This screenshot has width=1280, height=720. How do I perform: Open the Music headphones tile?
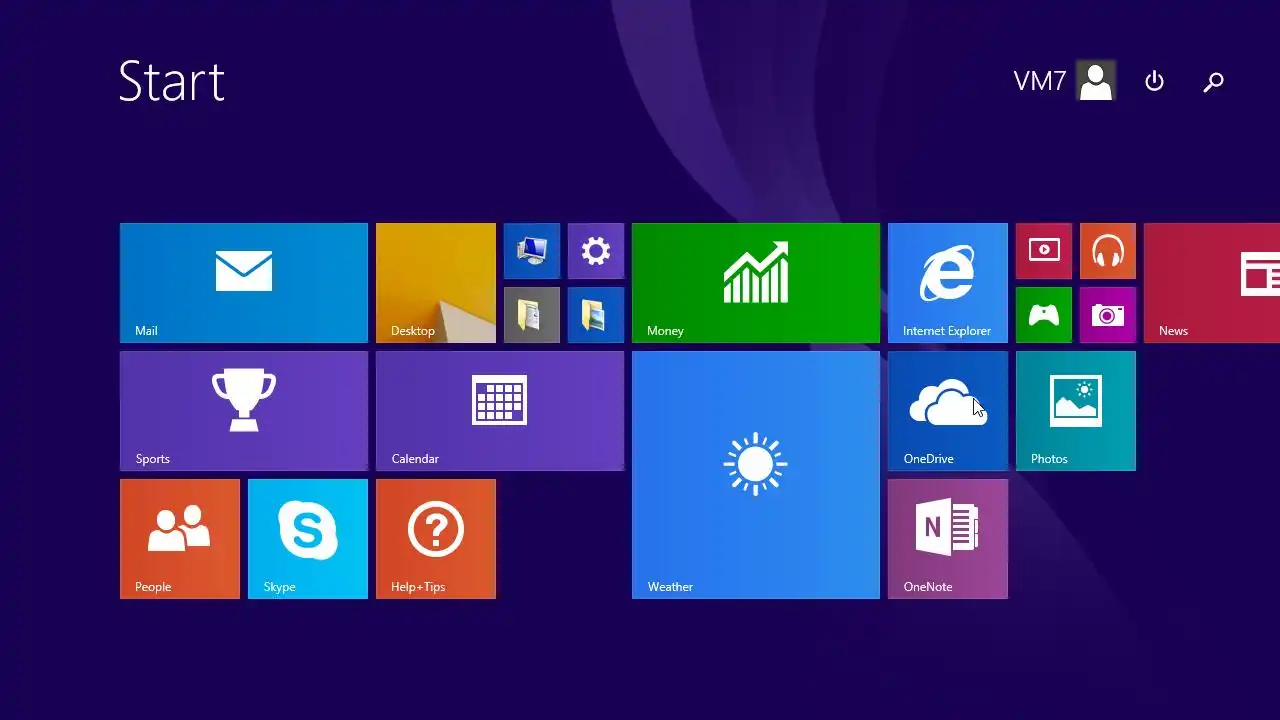pos(1108,251)
